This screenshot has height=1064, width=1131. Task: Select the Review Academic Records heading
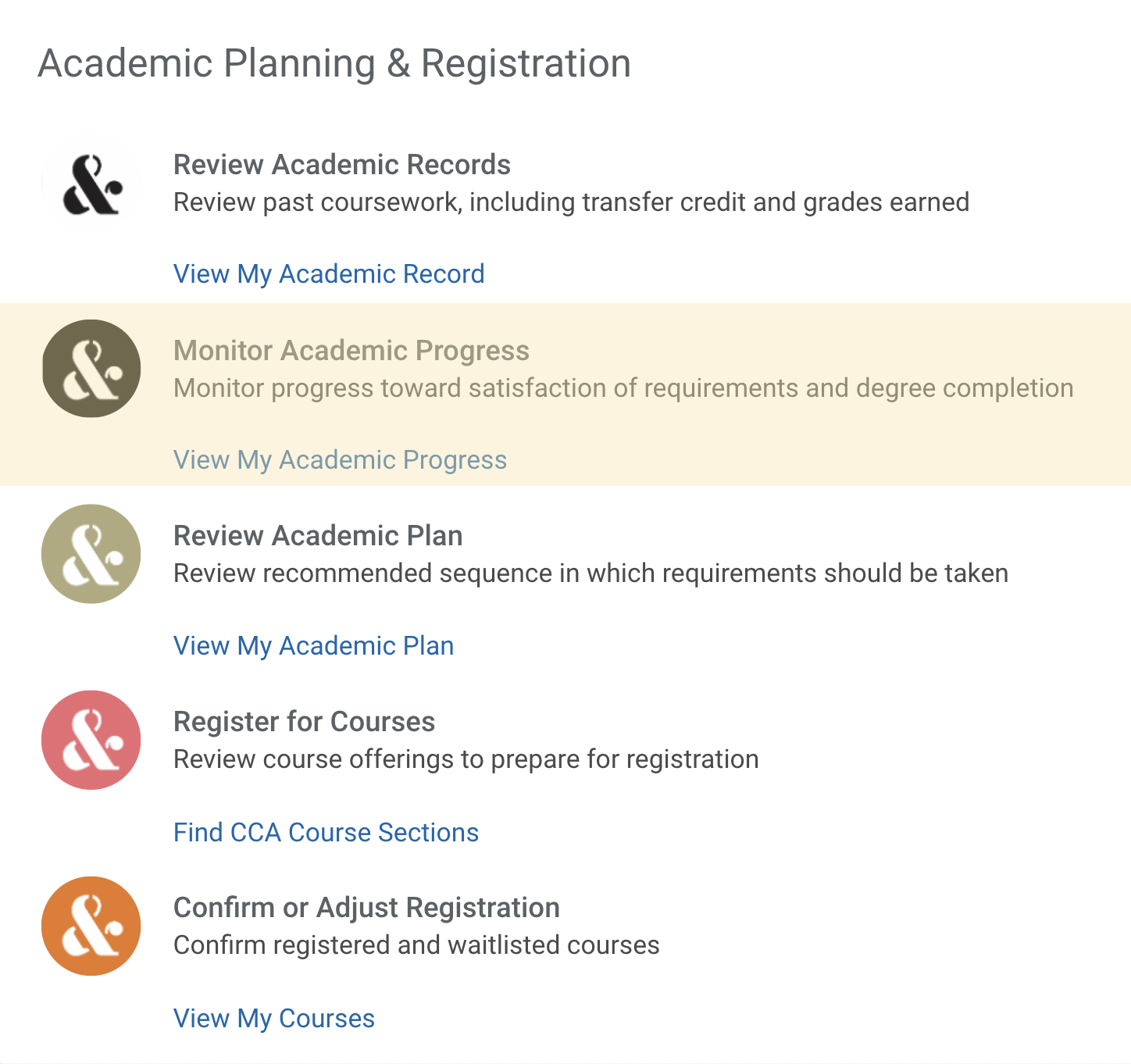point(342,165)
